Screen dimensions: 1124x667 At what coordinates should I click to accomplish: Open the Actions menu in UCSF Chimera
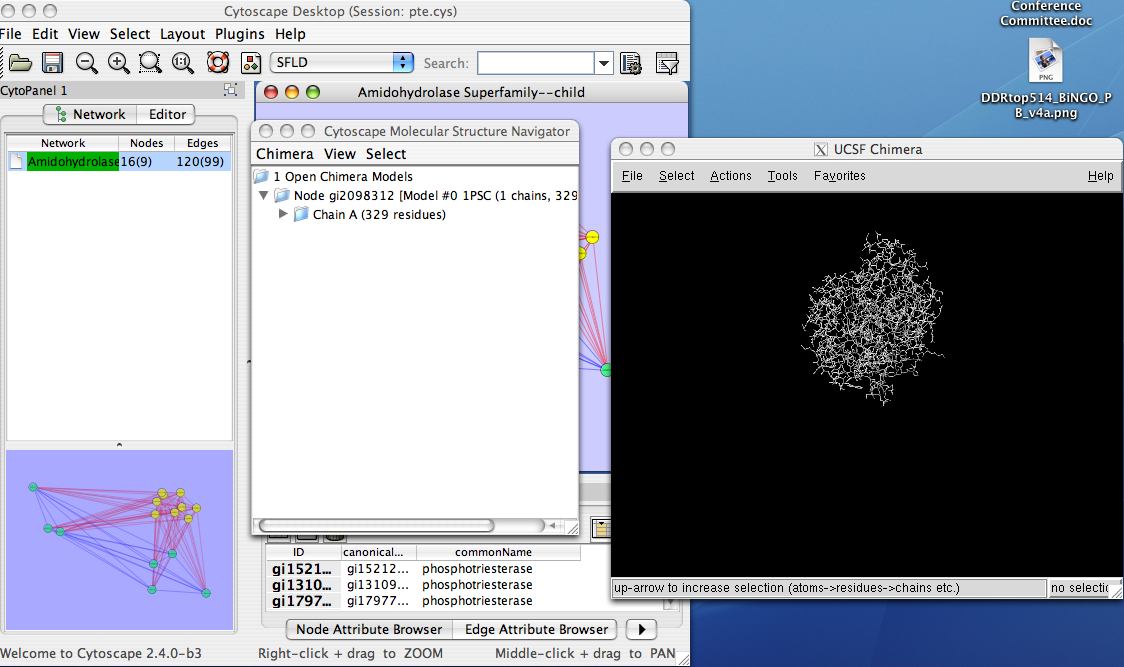pos(731,176)
